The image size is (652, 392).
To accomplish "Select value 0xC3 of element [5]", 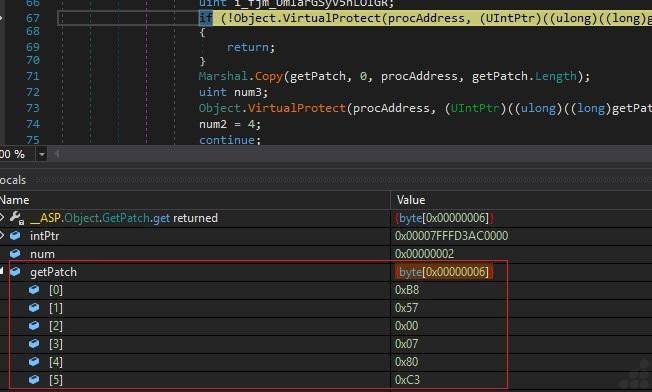I will click(408, 380).
